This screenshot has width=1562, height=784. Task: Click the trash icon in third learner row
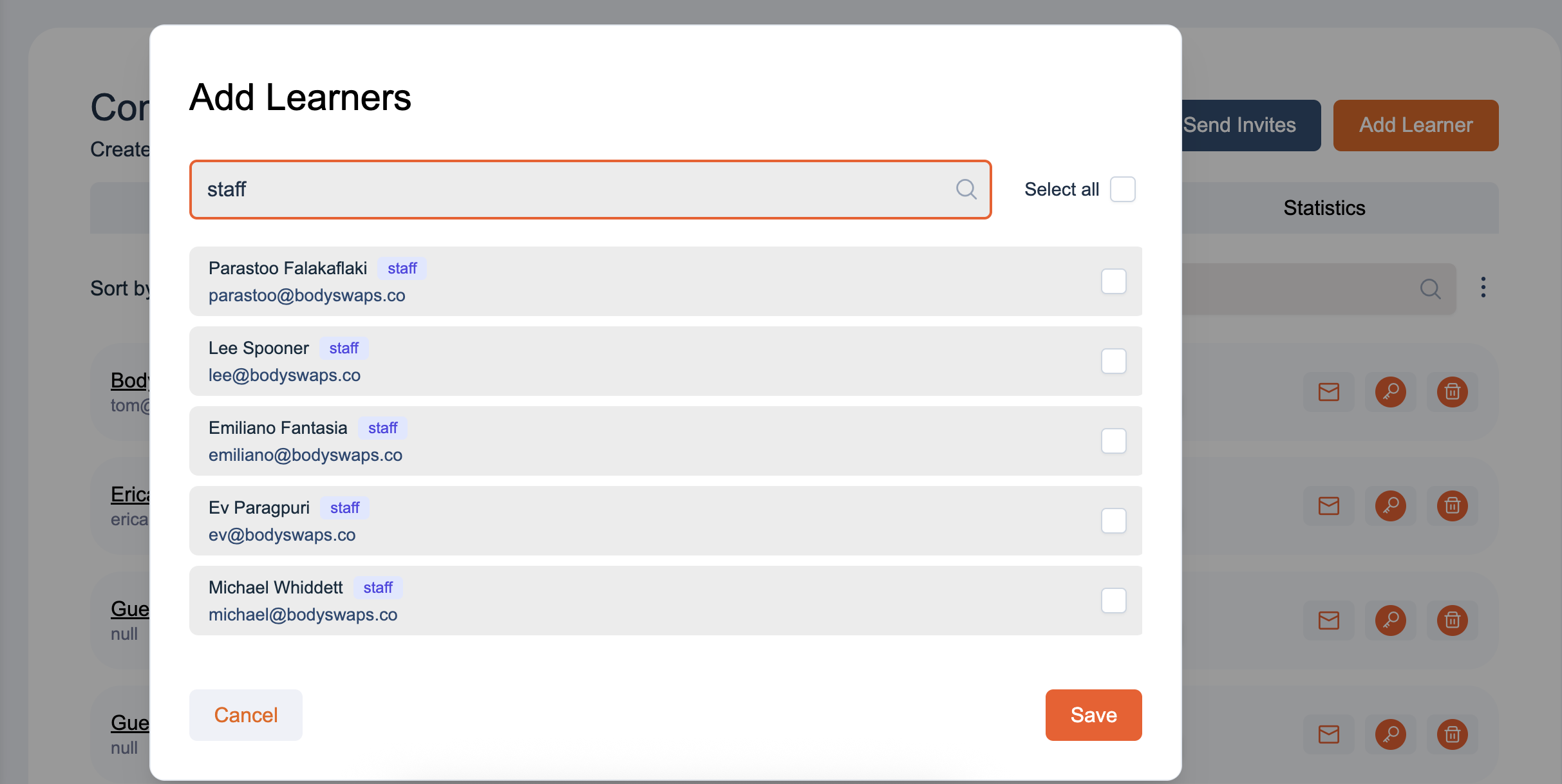[1452, 621]
